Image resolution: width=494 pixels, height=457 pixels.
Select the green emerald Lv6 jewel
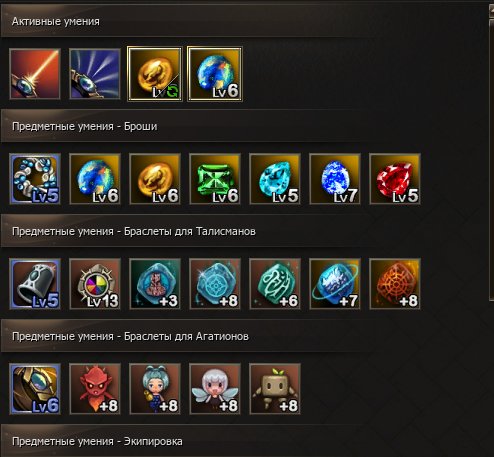pos(215,179)
